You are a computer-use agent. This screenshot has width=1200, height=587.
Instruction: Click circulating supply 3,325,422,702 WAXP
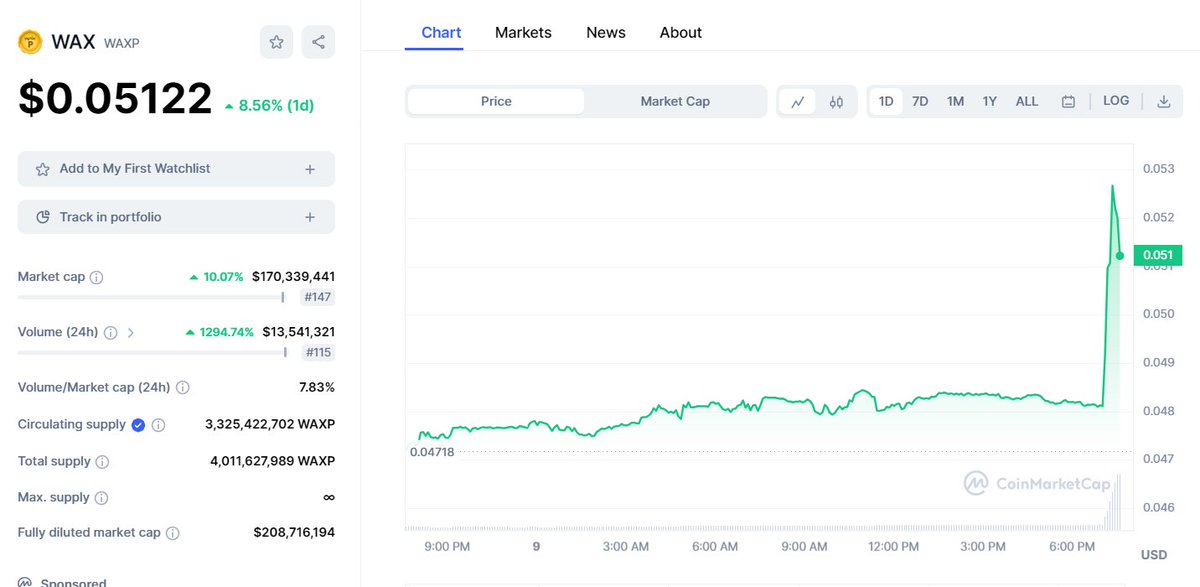click(x=270, y=424)
